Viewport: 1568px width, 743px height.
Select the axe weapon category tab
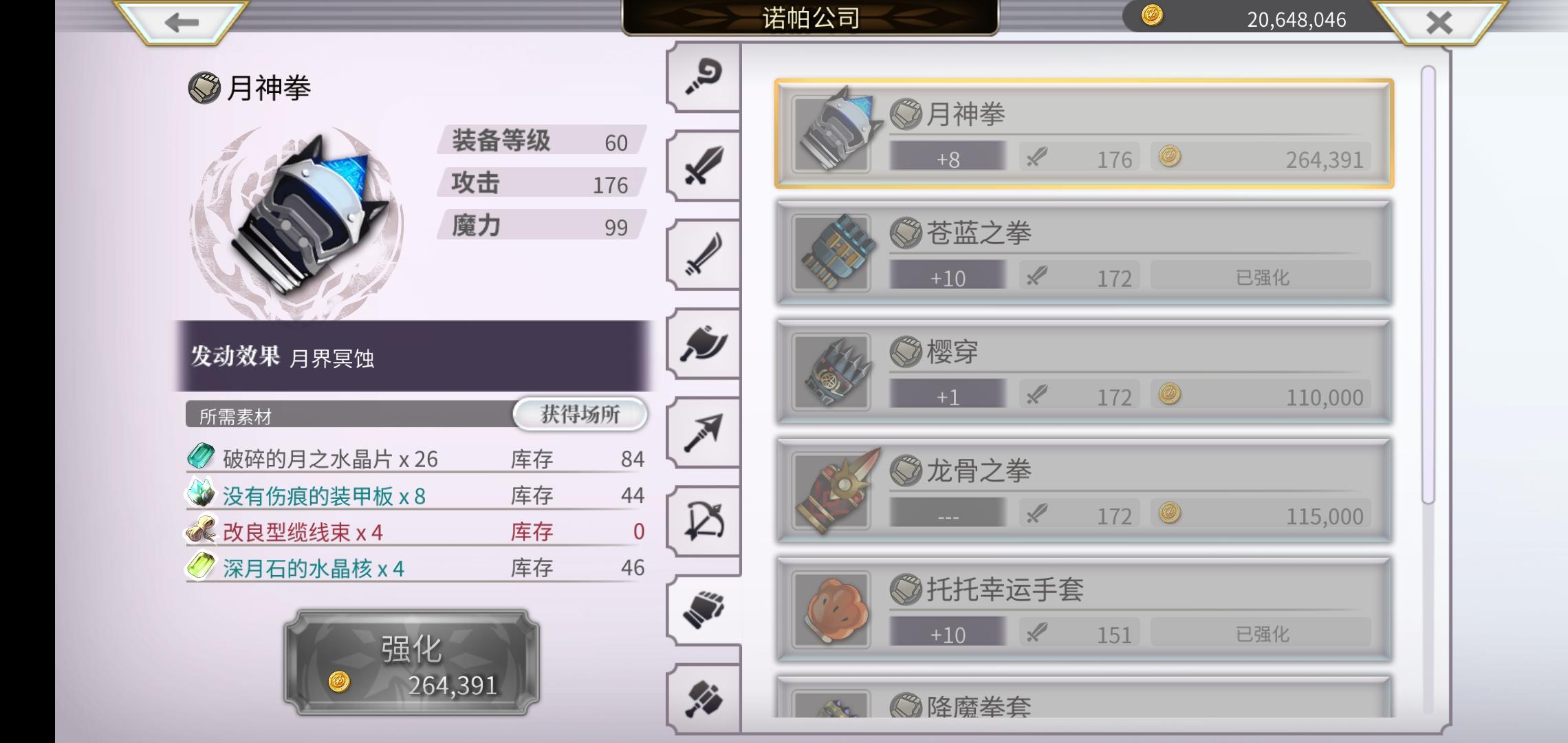704,343
